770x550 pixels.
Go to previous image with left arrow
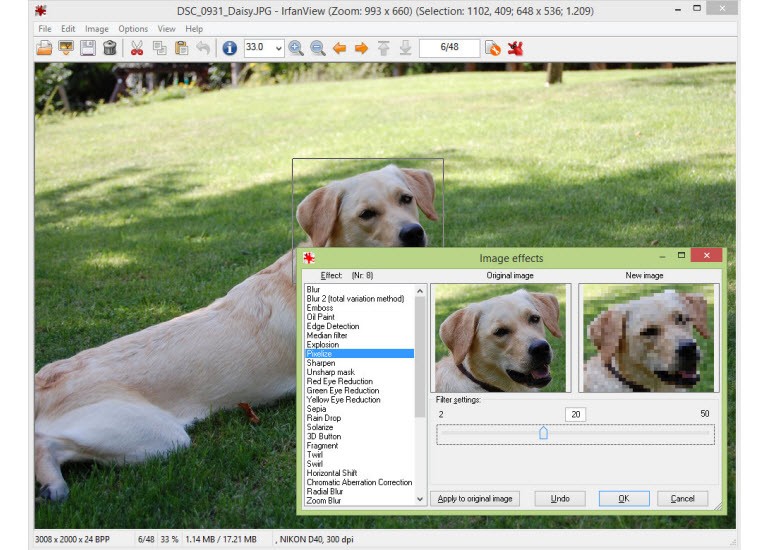click(339, 48)
